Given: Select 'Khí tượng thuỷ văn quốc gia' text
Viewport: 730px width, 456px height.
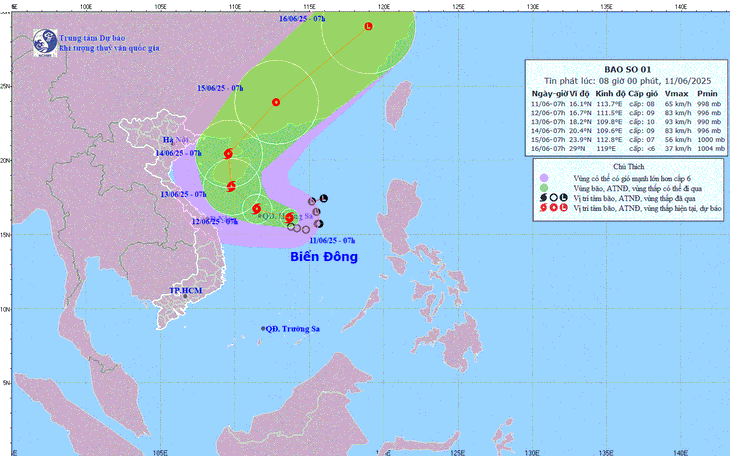Looking at the screenshot, I should click(x=109, y=48).
